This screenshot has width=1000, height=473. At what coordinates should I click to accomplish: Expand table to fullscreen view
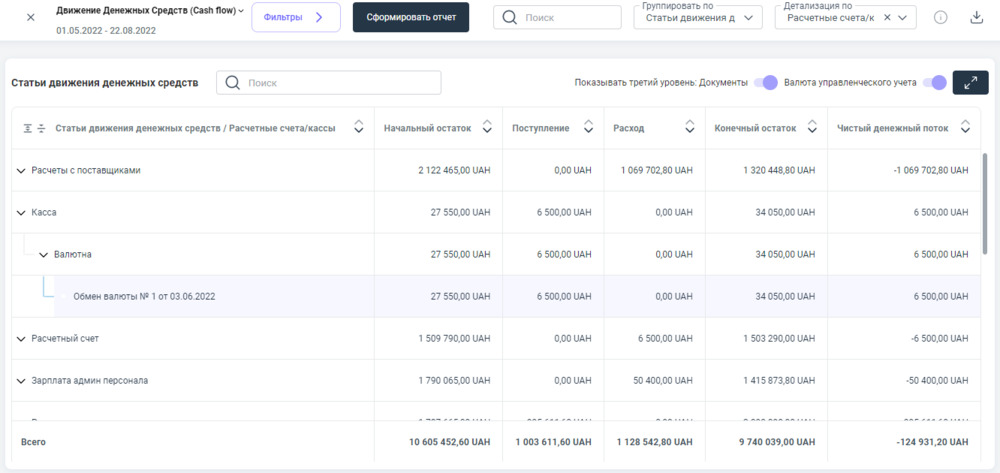(x=970, y=83)
